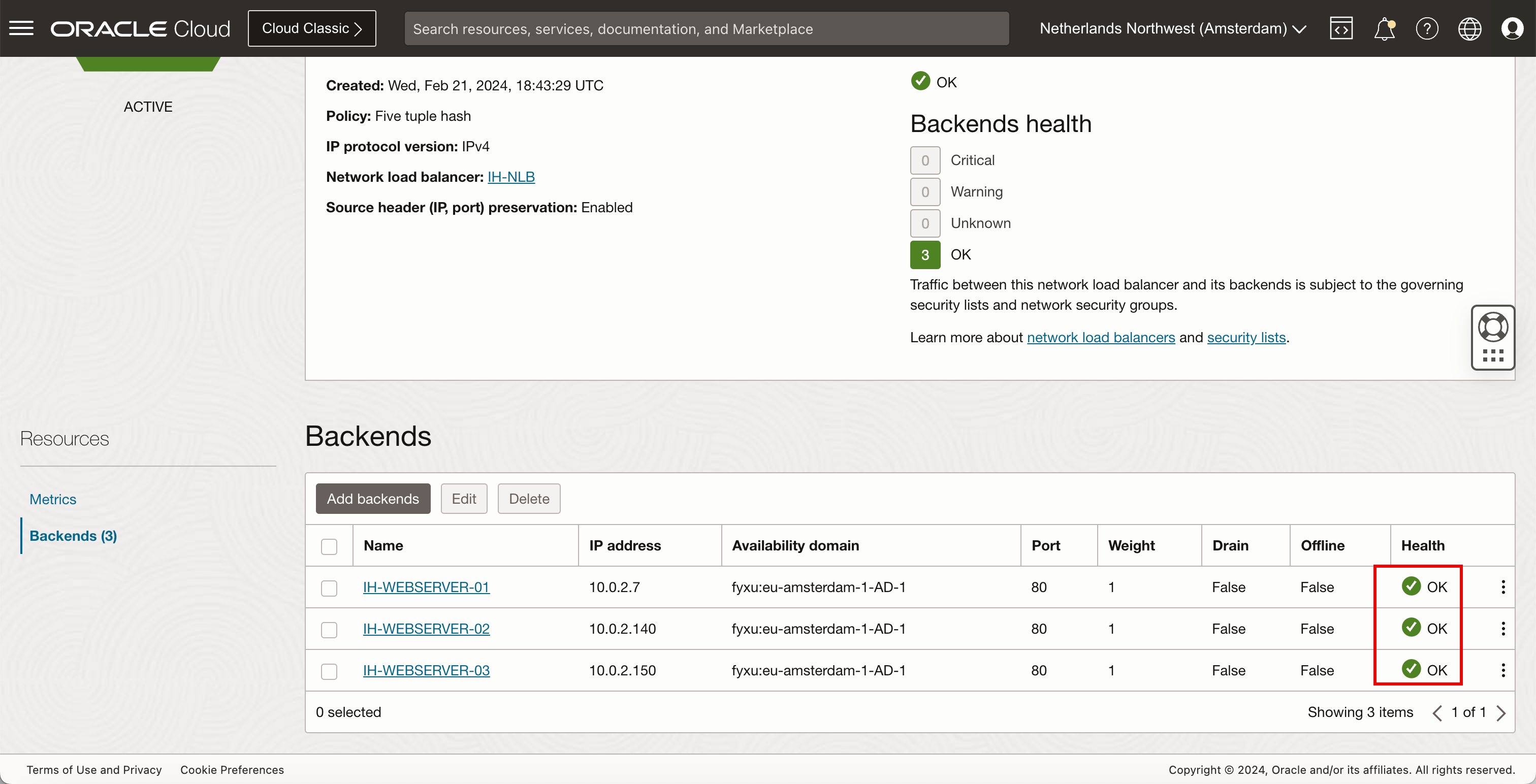Select Backends (3) in Resources sidebar
Viewport: 1536px width, 784px height.
tap(73, 536)
